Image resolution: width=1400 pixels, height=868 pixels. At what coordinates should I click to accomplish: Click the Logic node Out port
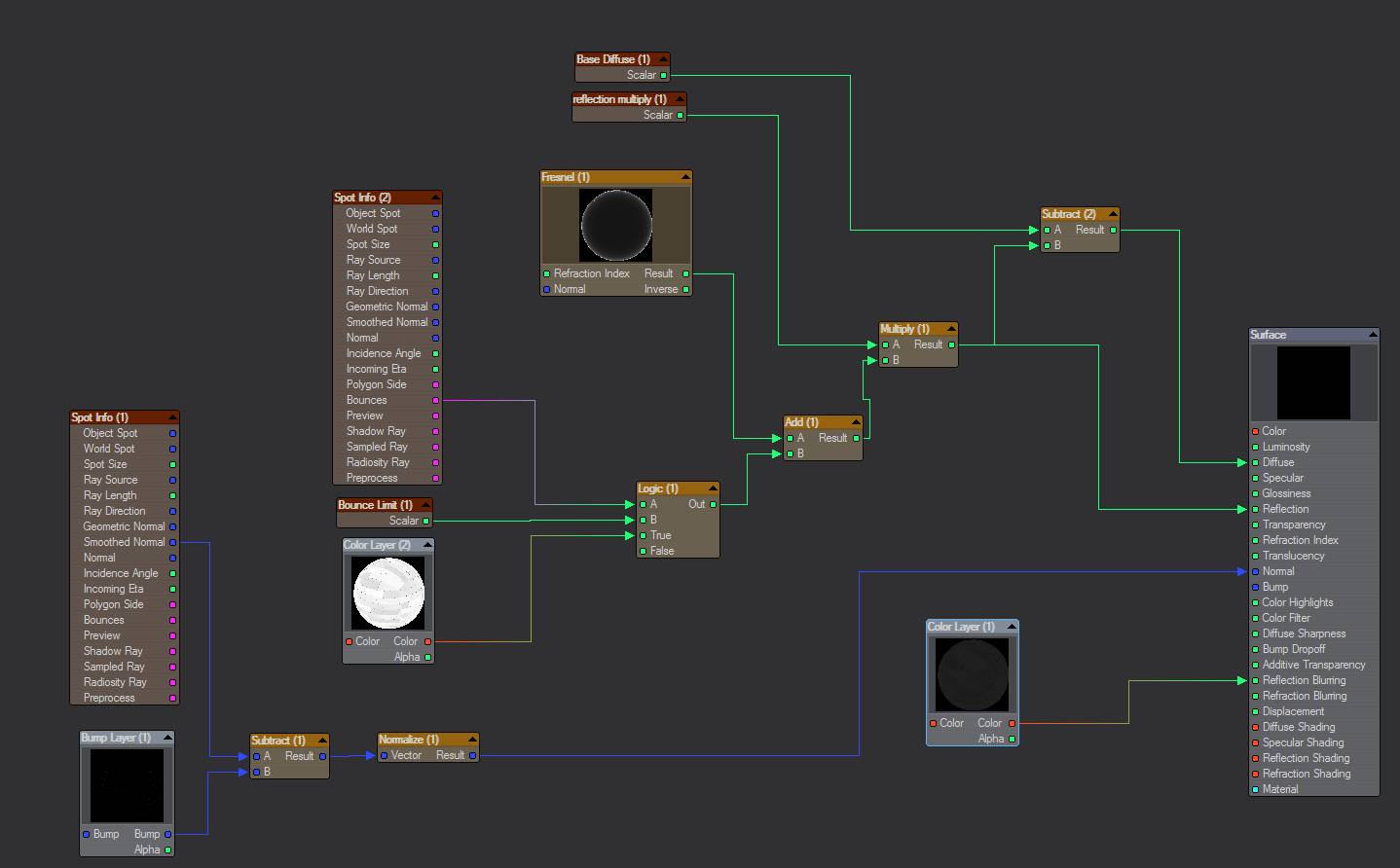tap(714, 504)
